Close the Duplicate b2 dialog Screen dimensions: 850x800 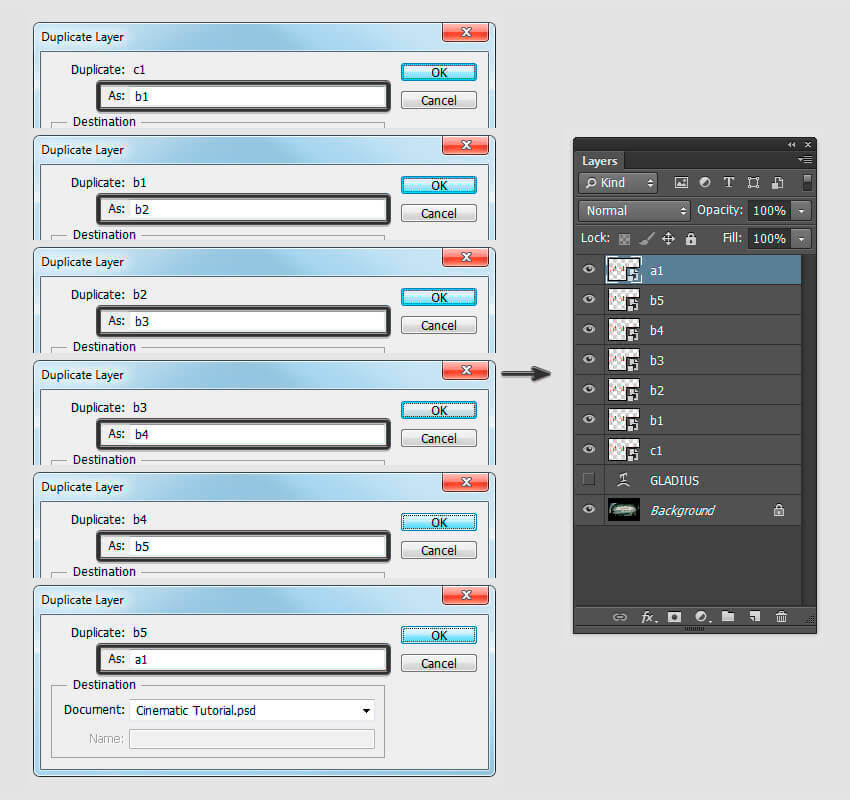point(466,257)
